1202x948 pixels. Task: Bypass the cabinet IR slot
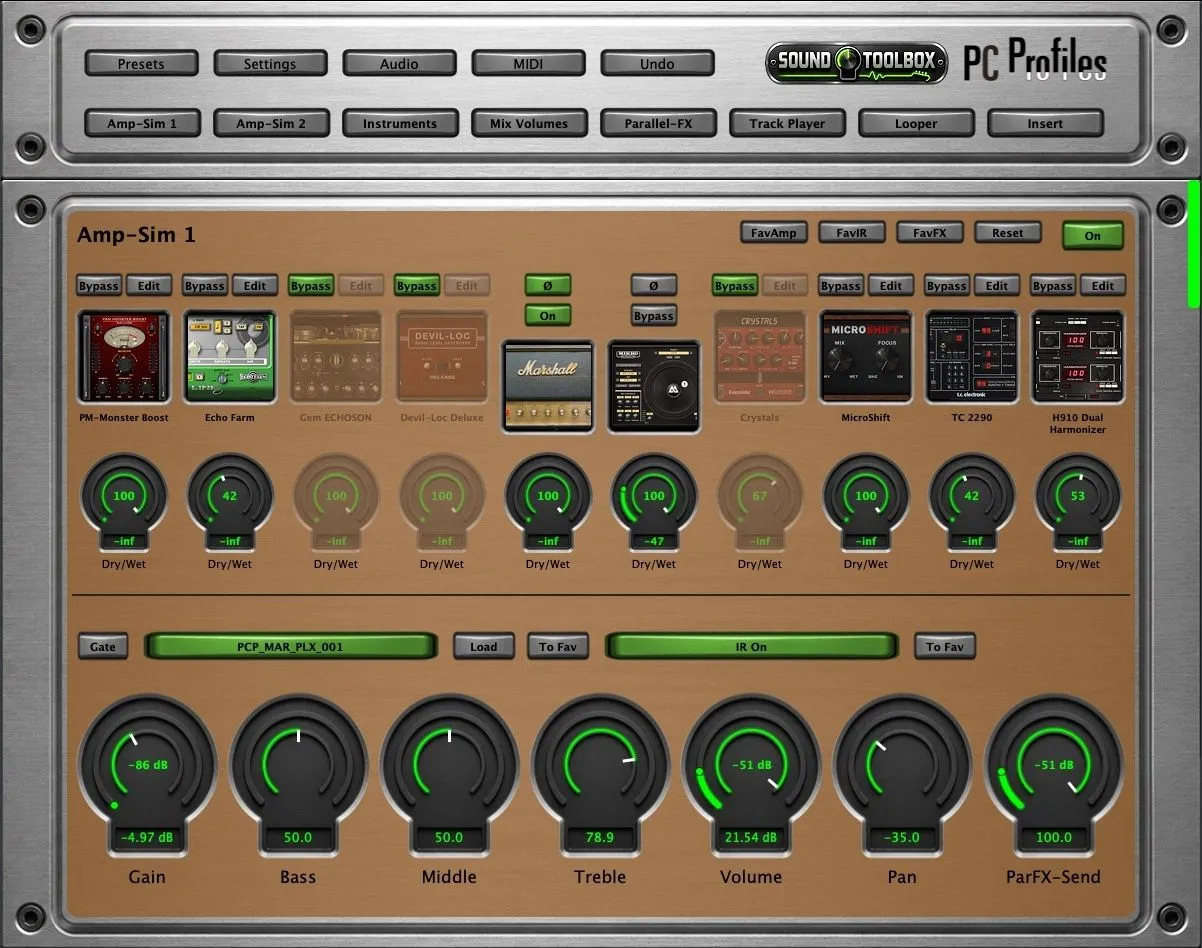[x=654, y=316]
